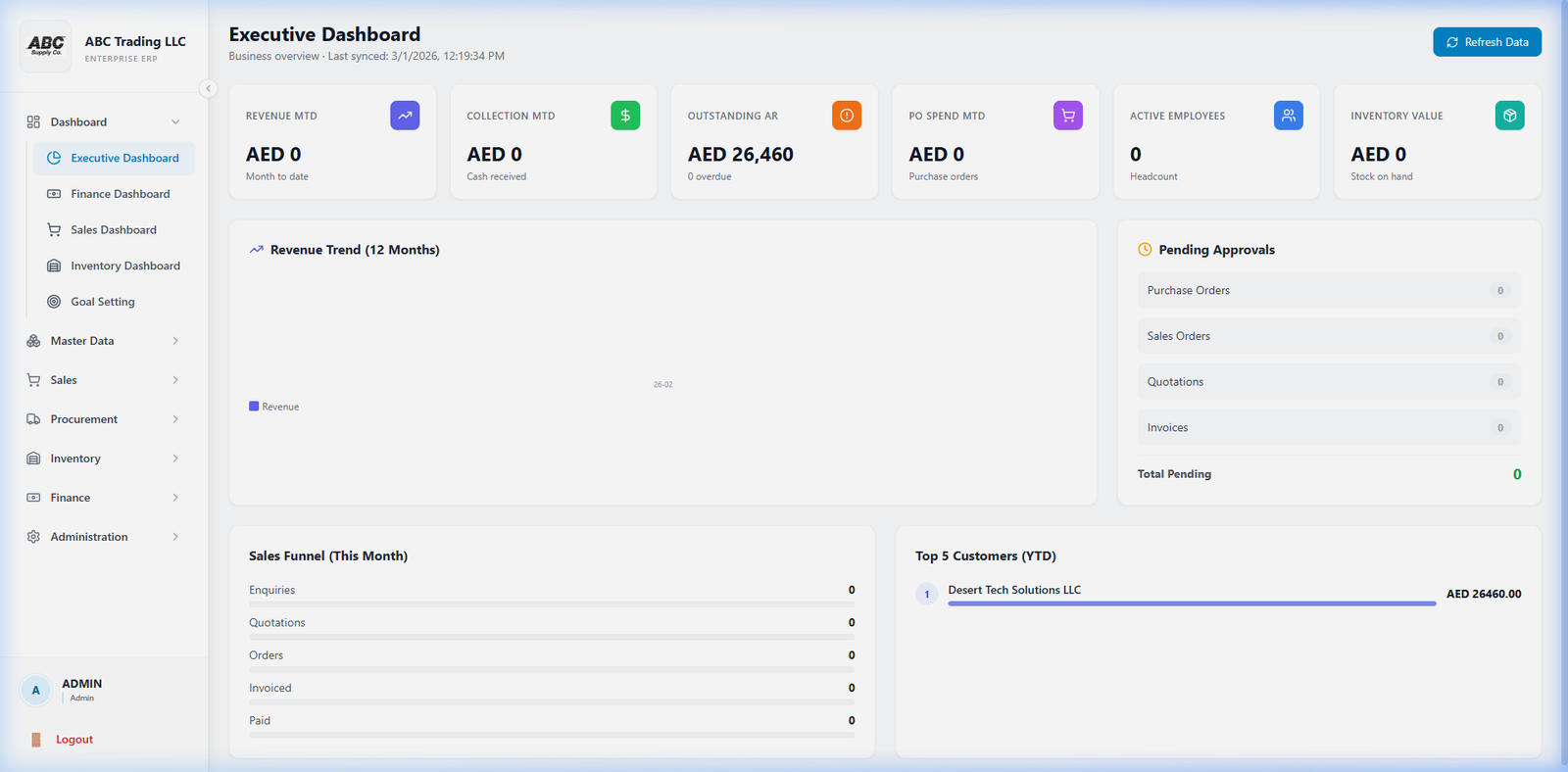Viewport: 1568px width, 772px height.
Task: Open the Sales Dashboard page
Action: pyautogui.click(x=114, y=229)
